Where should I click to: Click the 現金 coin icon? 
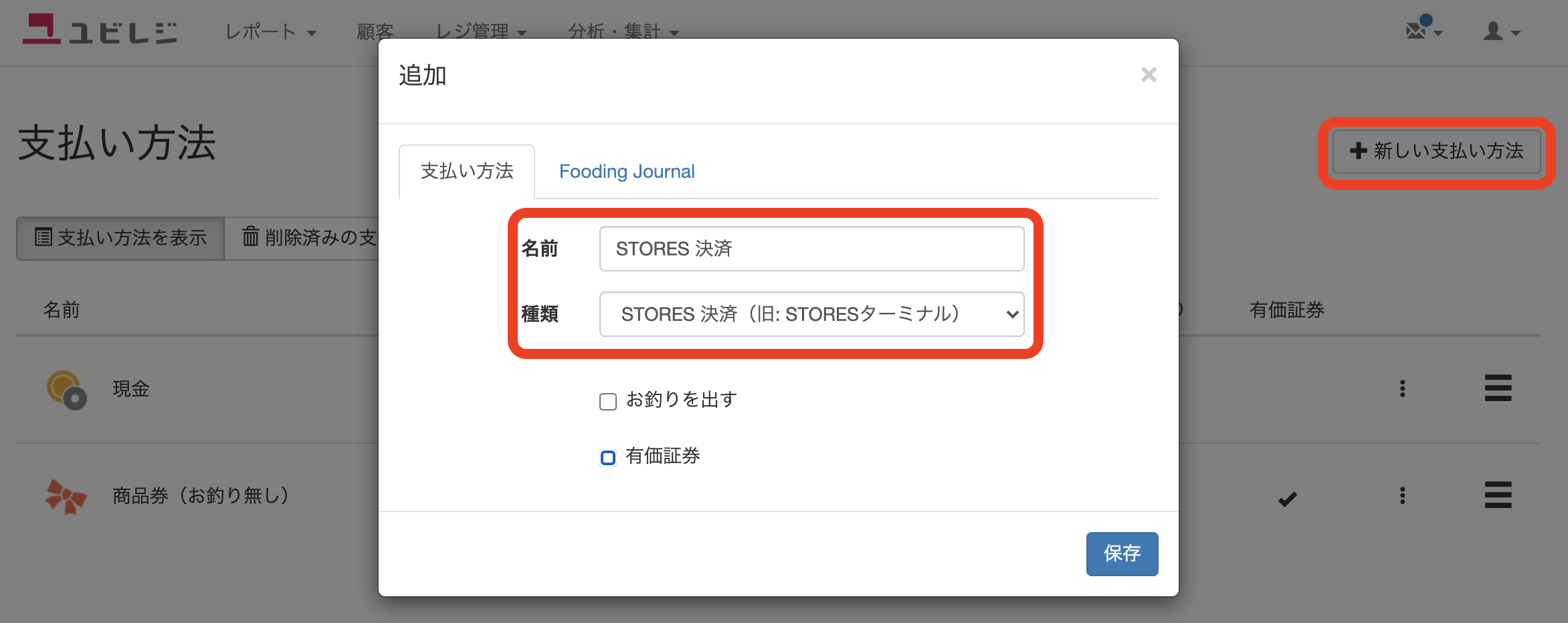(x=66, y=390)
